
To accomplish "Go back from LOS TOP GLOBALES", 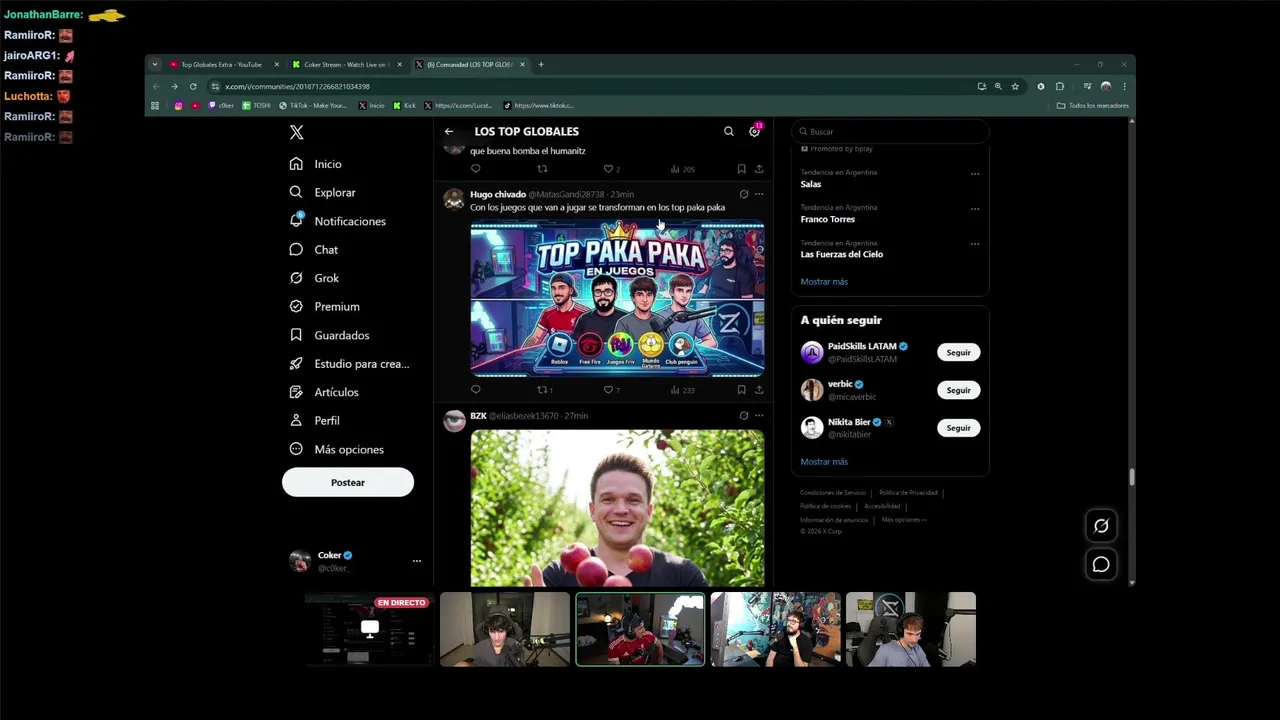I will (449, 131).
